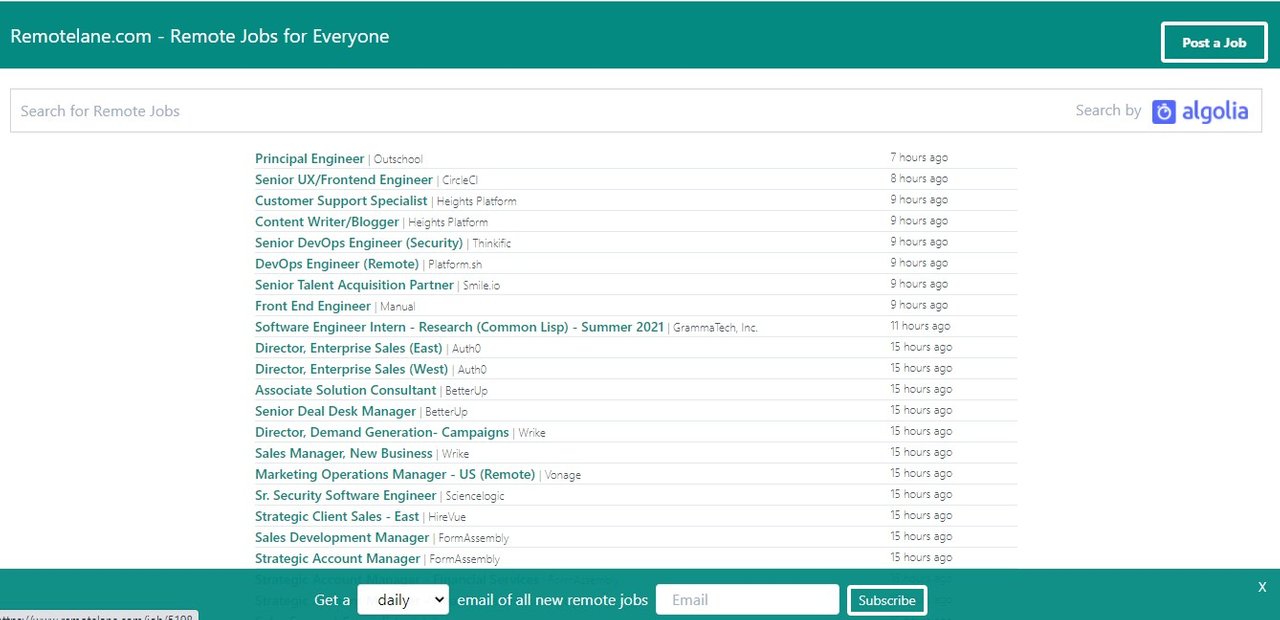Screen dimensions: 1280x620
Task: Select Sales Manager, New Business listing
Action: 344,453
